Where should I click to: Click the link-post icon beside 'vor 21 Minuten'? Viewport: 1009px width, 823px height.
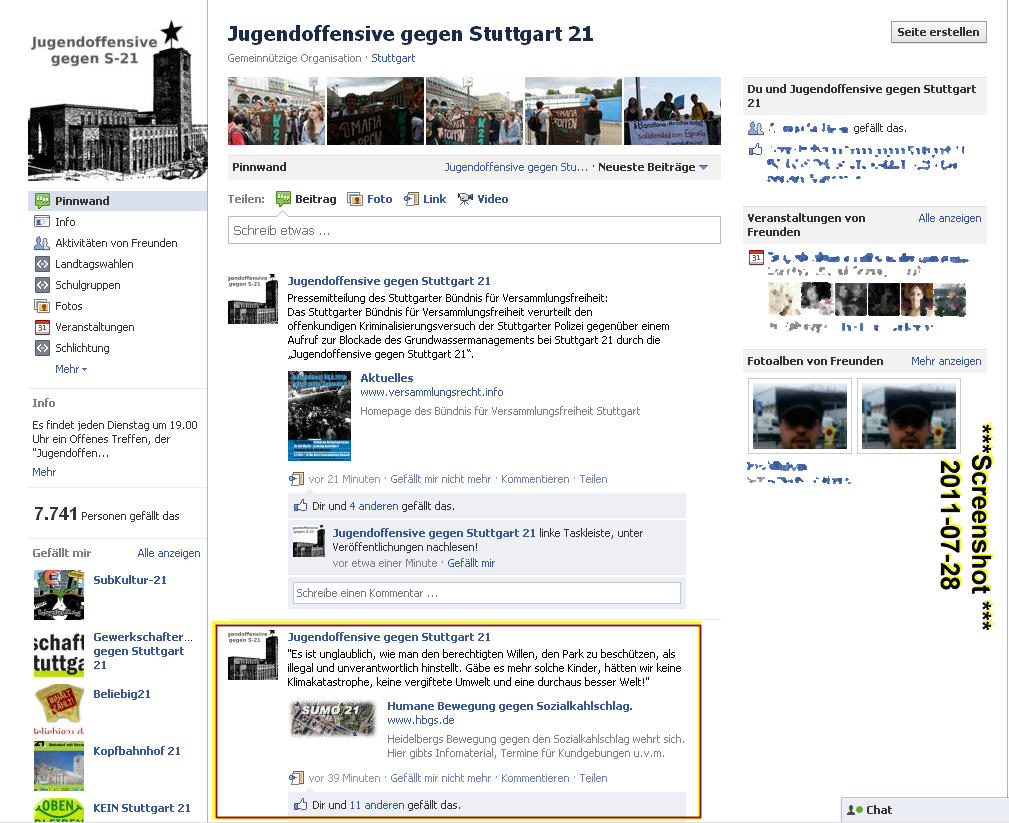tap(296, 479)
